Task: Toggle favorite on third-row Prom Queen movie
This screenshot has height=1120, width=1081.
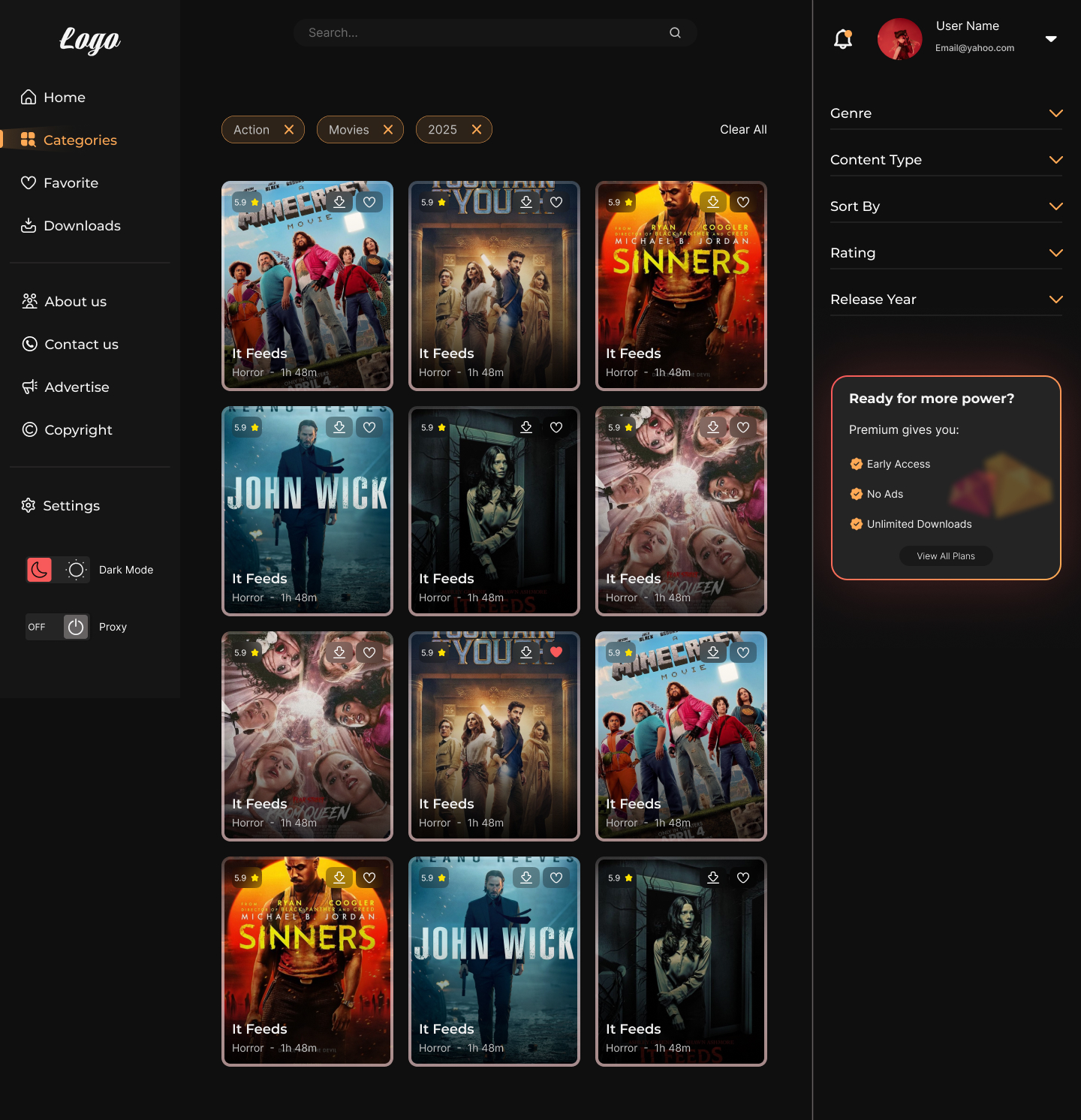Action: (x=369, y=652)
